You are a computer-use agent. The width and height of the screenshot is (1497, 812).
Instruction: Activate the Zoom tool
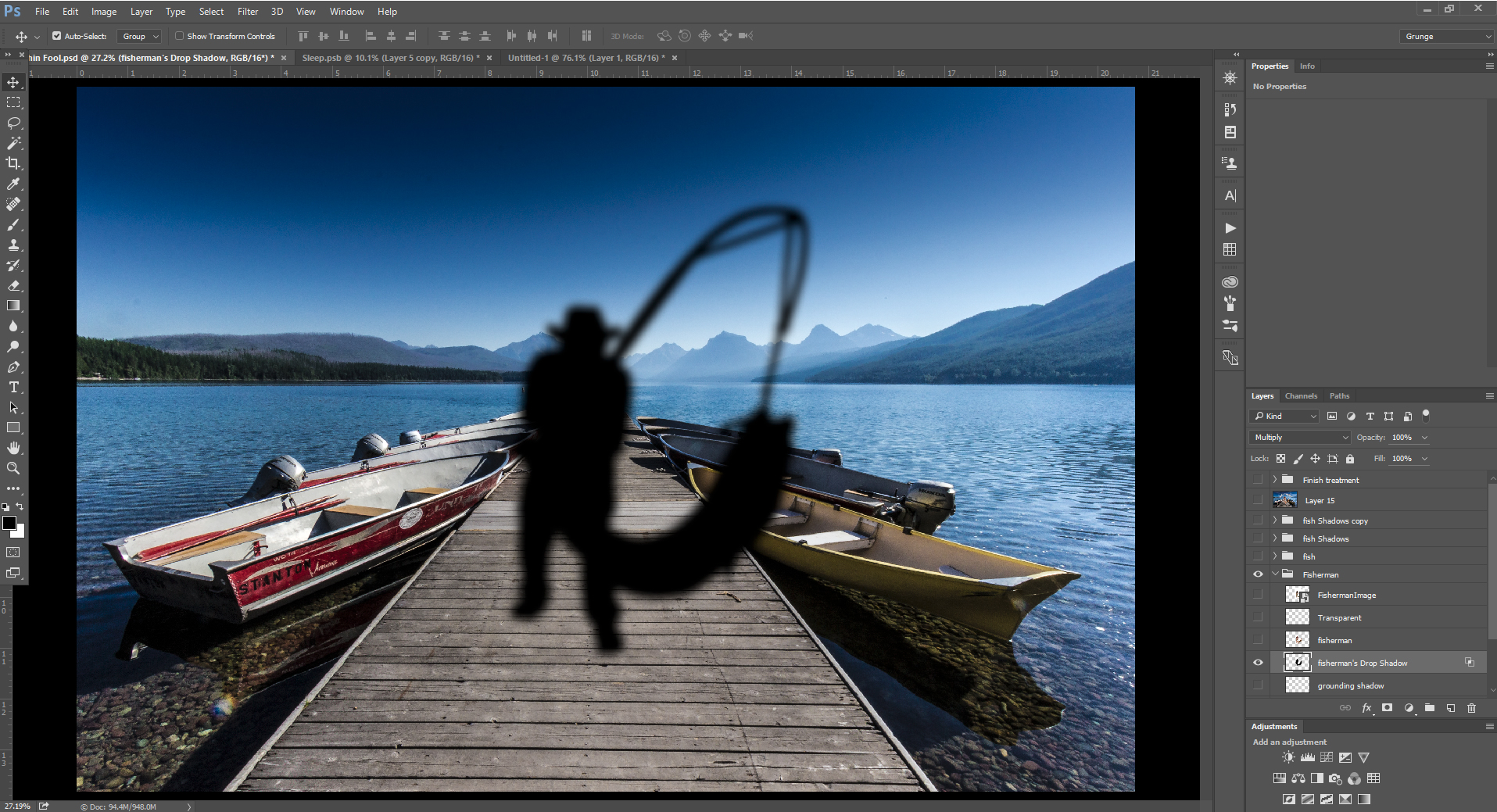click(13, 468)
